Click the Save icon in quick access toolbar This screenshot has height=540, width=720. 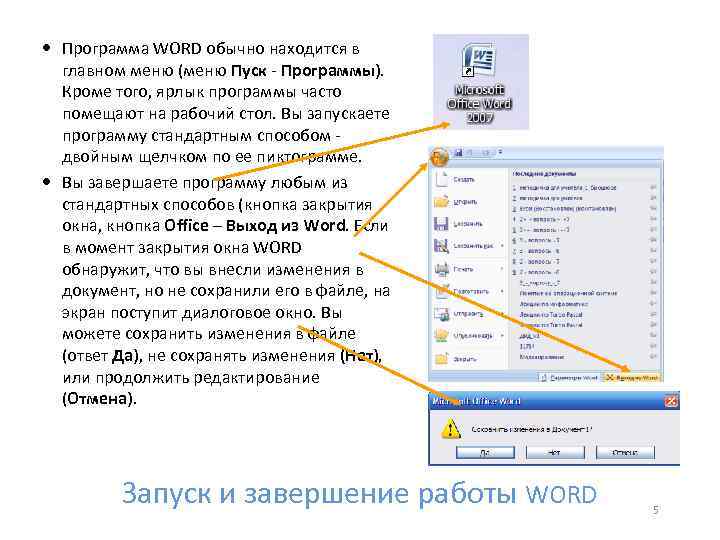click(458, 152)
